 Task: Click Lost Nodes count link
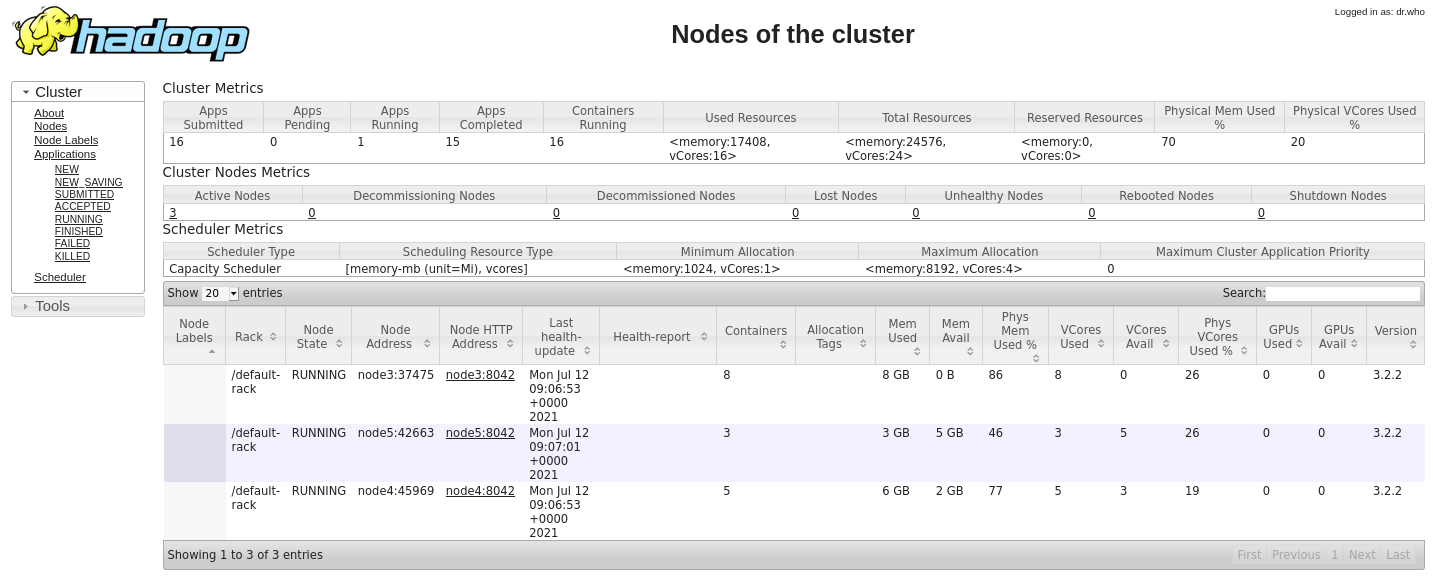(x=795, y=213)
